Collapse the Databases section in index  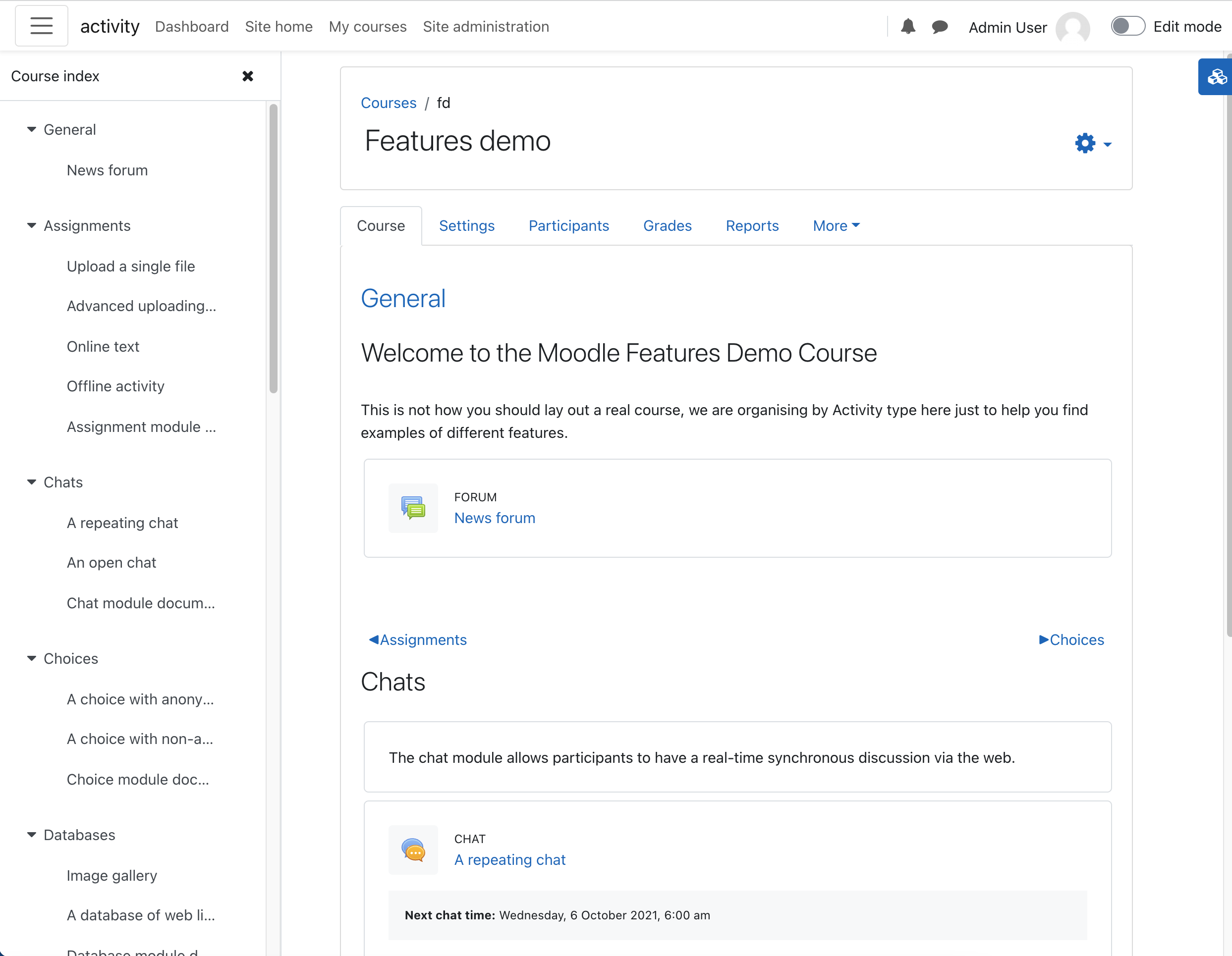(x=32, y=835)
